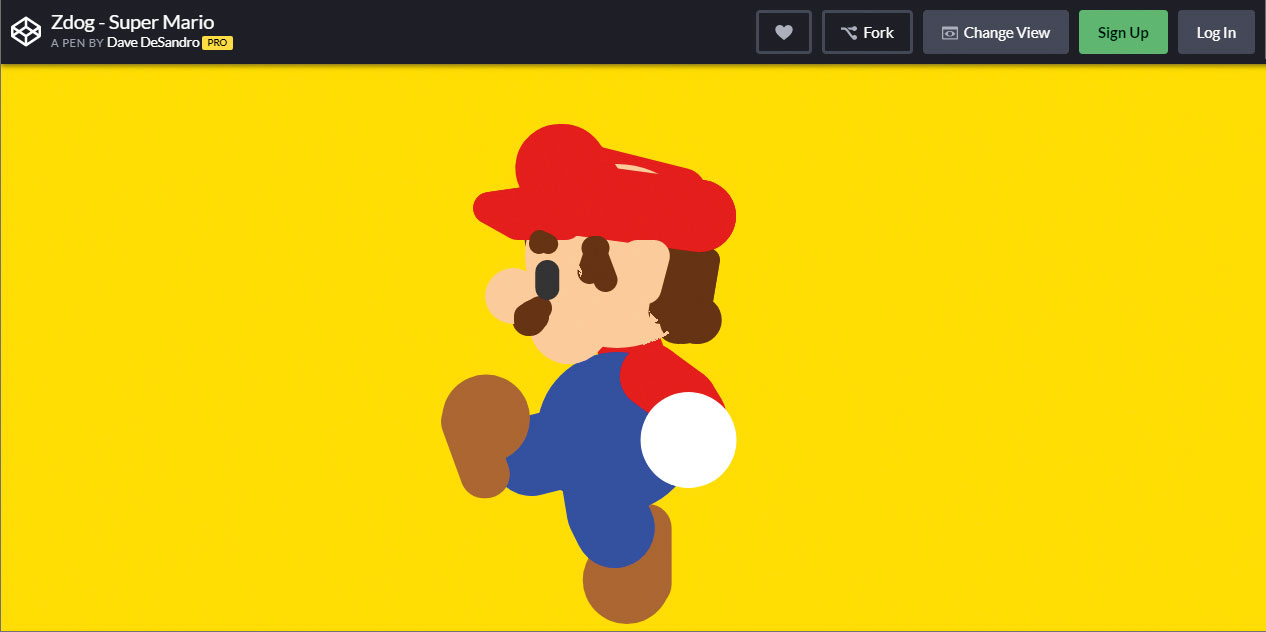1266x632 pixels.
Task: Open author Dave DeSandro's profile link
Action: (x=153, y=43)
